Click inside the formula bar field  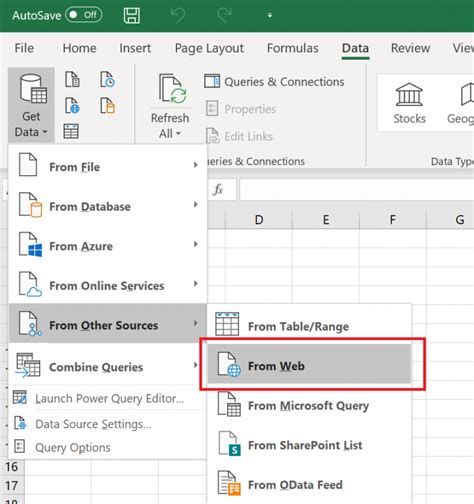(357, 189)
